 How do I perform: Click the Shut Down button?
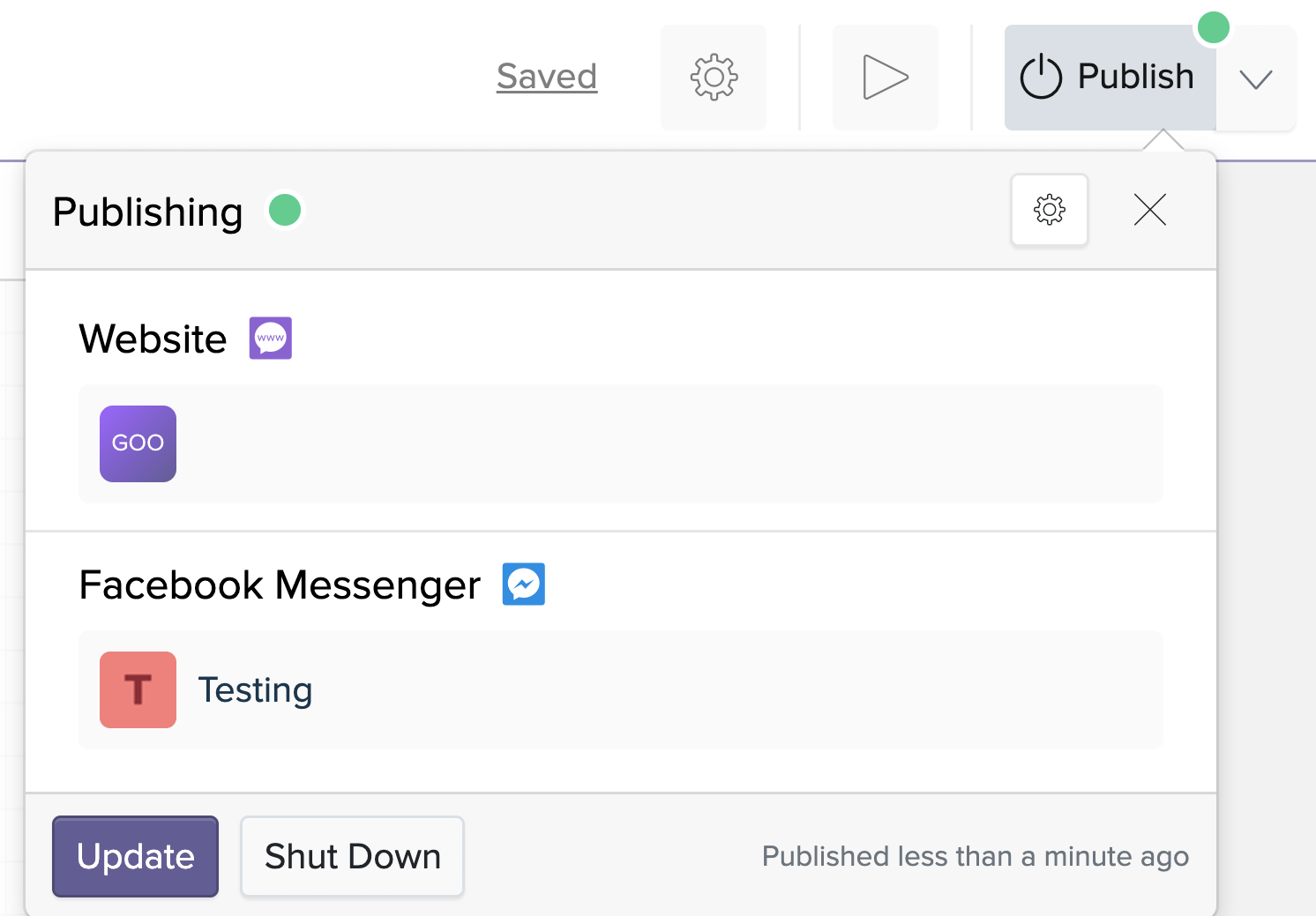(x=353, y=856)
